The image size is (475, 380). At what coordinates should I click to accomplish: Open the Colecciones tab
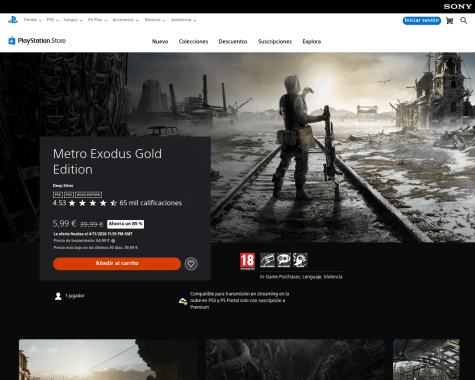193,42
